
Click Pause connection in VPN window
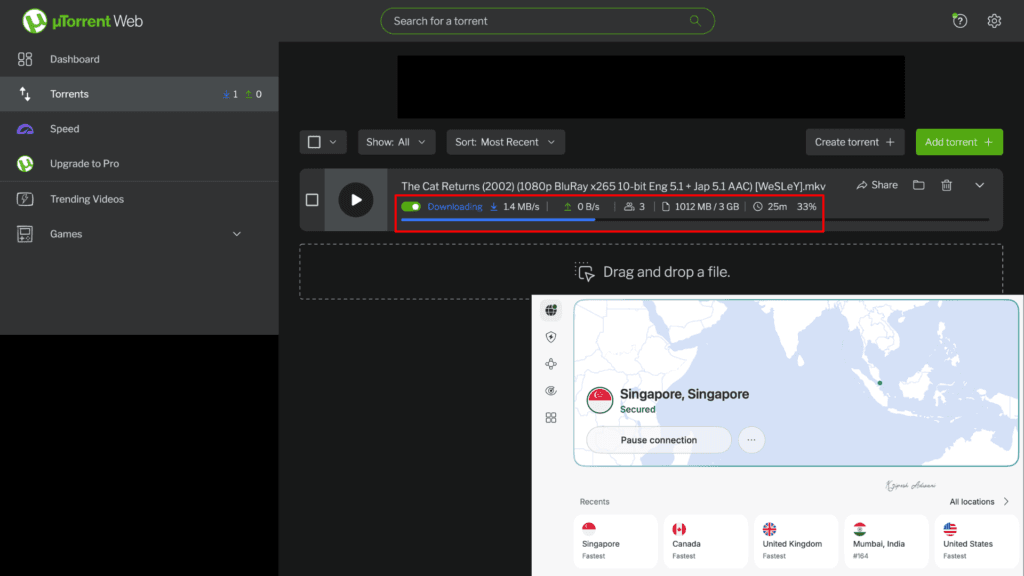pyautogui.click(x=658, y=440)
